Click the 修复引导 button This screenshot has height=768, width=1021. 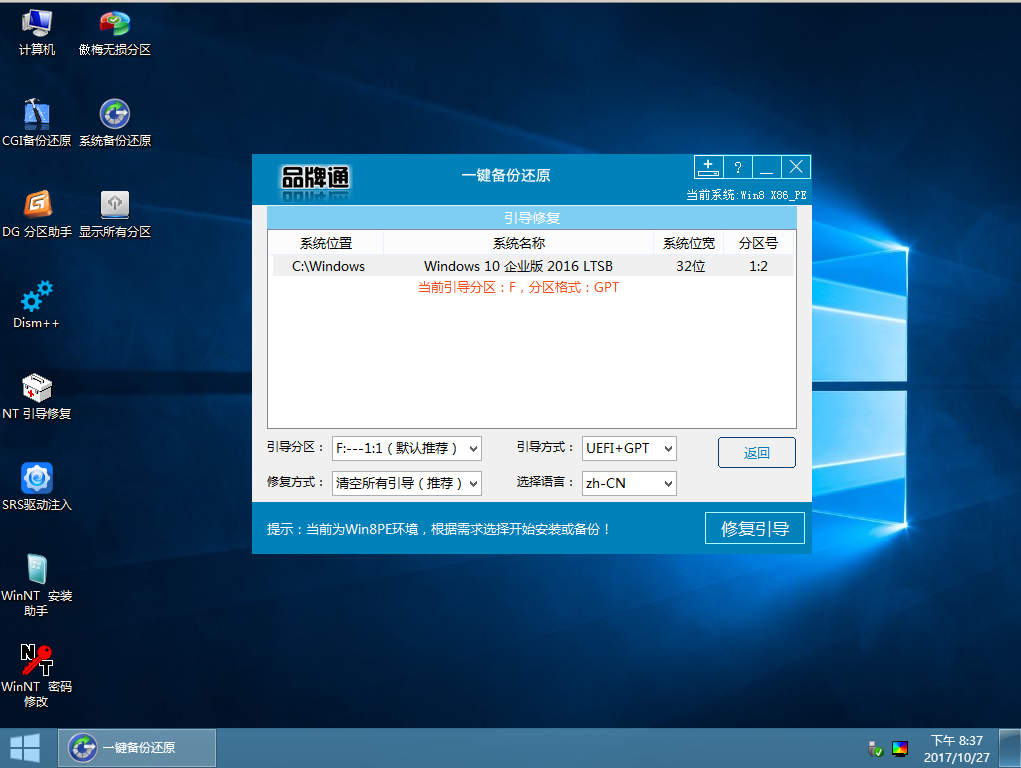tap(755, 528)
